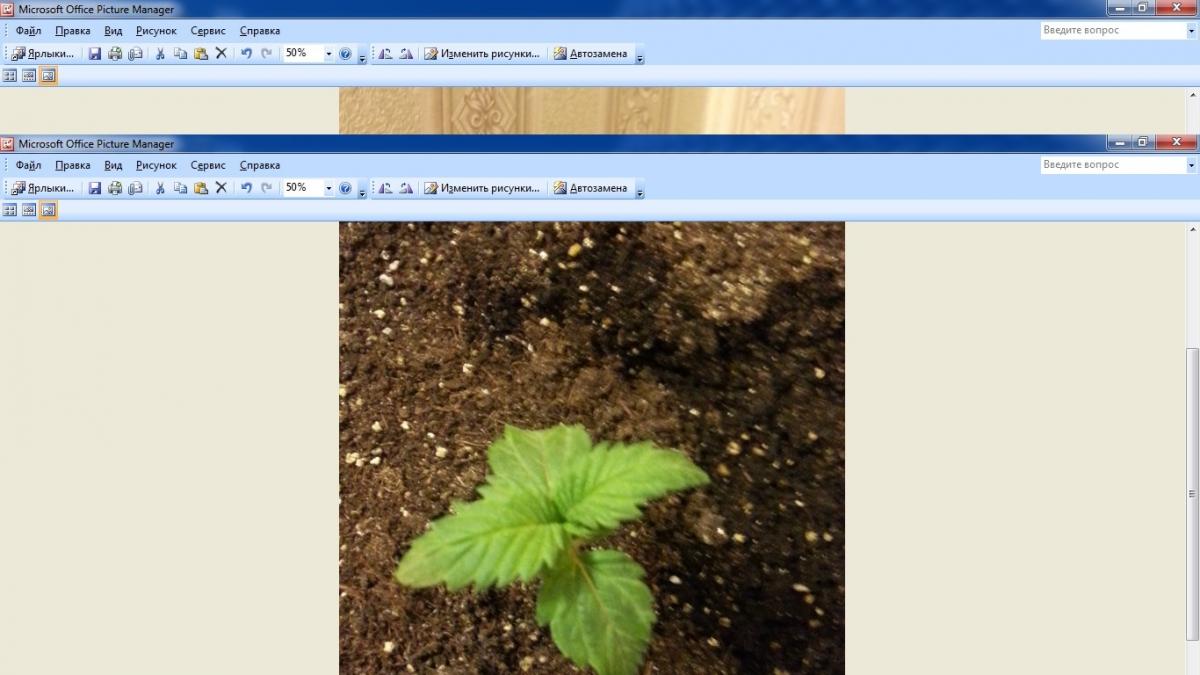Click Paste icon in lower window toolbar
The width and height of the screenshot is (1200, 675).
tap(200, 188)
